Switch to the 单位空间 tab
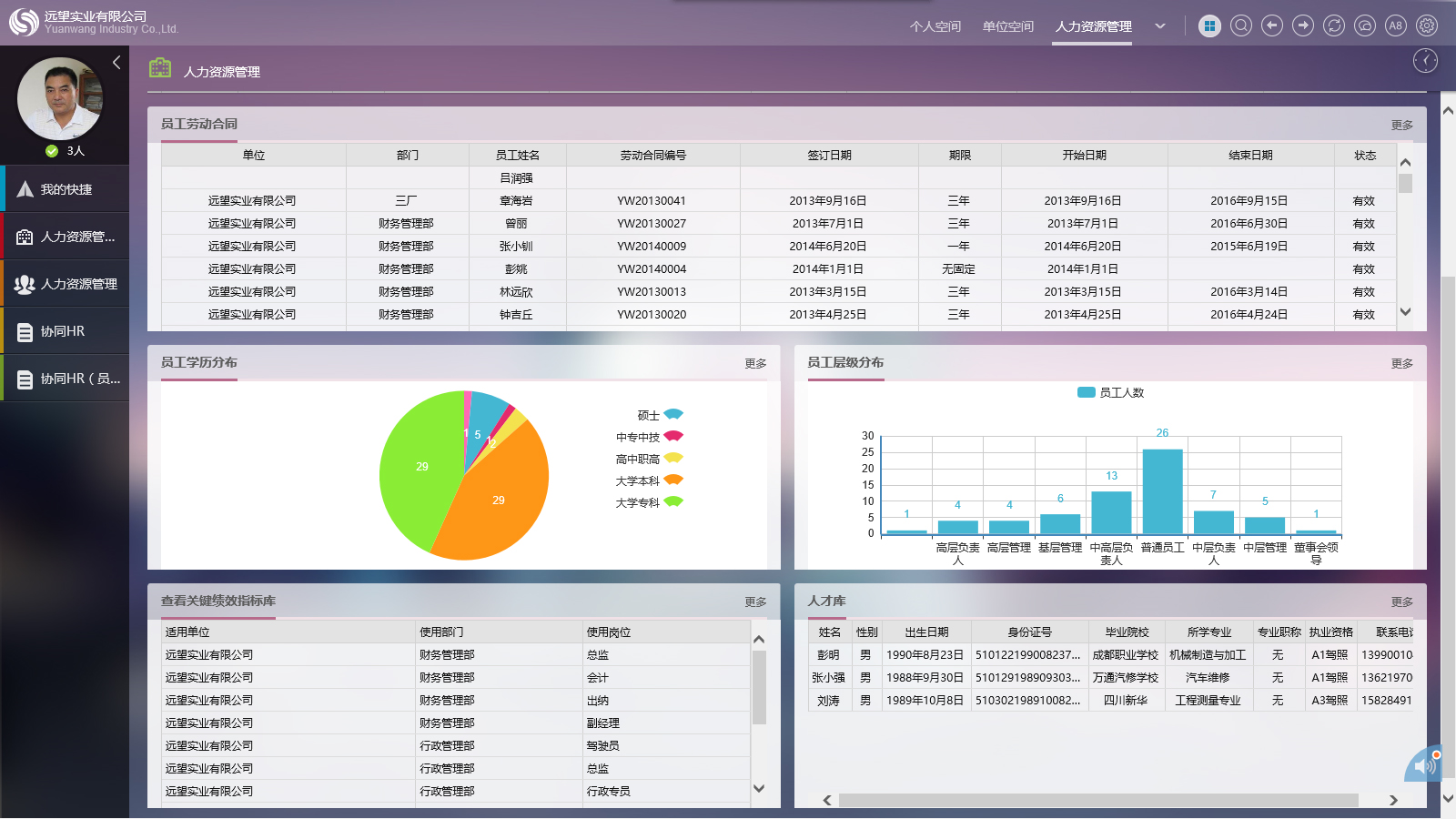The image size is (1456, 819). click(x=1007, y=26)
